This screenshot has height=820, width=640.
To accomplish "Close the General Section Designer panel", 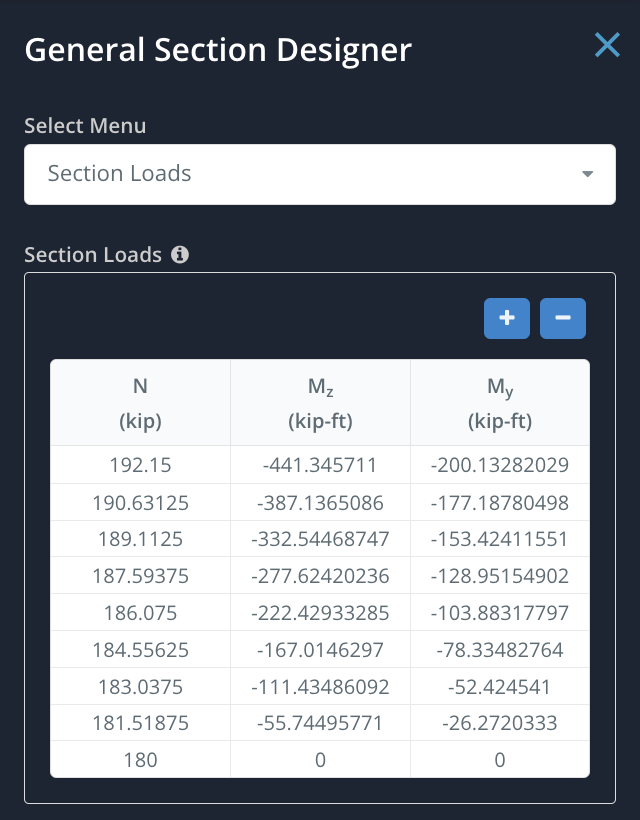I will coord(607,45).
